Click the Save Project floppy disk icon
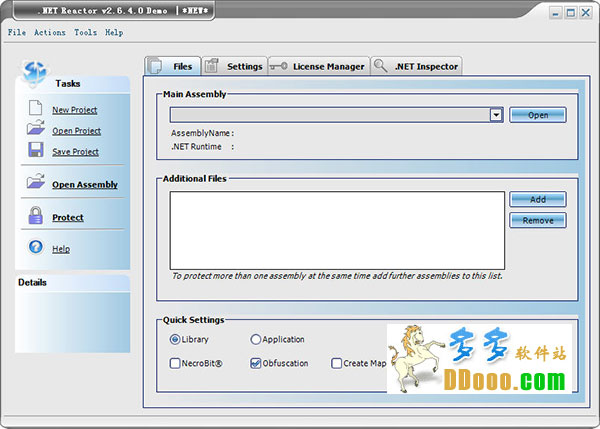Viewport: 600px width, 429px height. coord(36,150)
